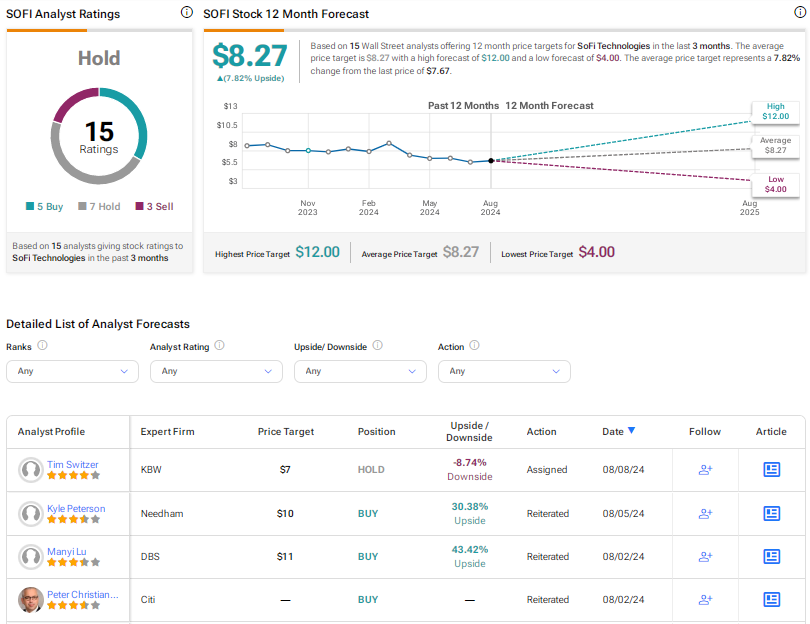Image resolution: width=810 pixels, height=624 pixels.
Task: Click the Hold consensus rating heading
Action: (99, 58)
